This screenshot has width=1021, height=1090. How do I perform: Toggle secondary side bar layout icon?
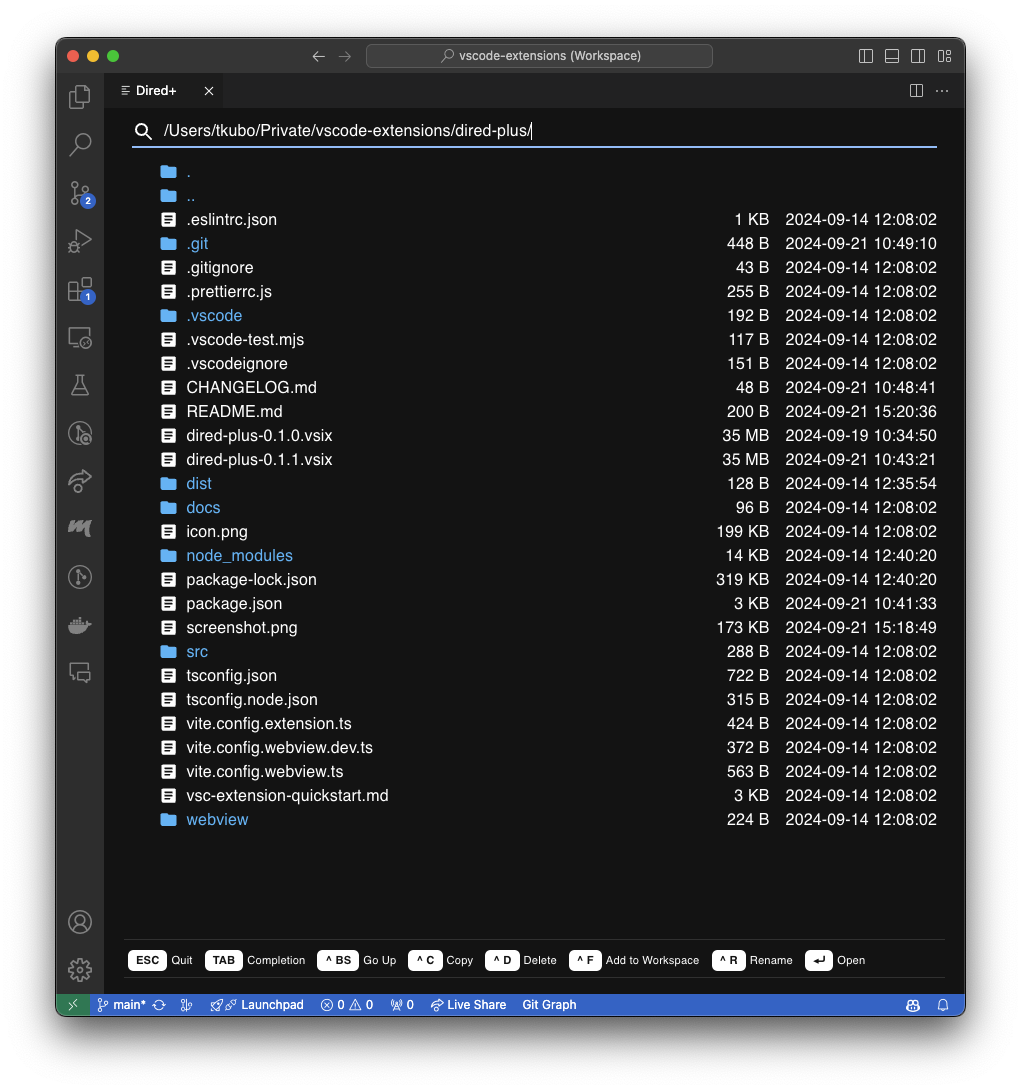[917, 56]
